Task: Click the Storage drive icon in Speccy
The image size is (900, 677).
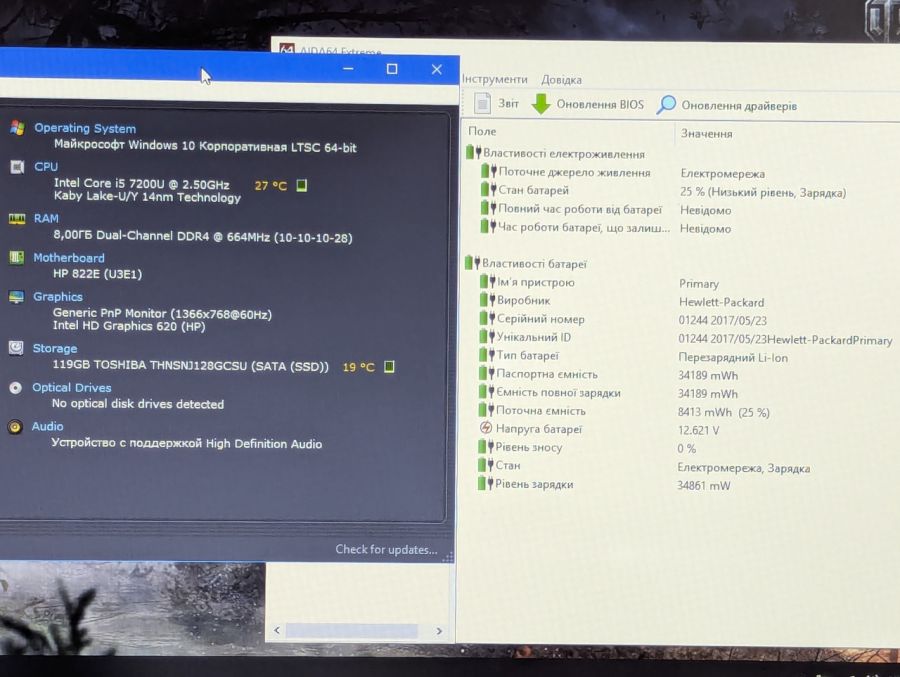Action: tap(16, 348)
